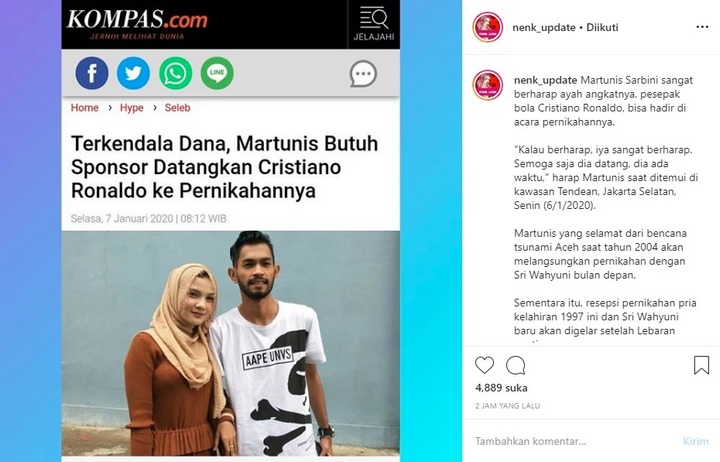The width and height of the screenshot is (720, 462).
Task: Click the comment speech bubble icon
Action: pos(516,366)
